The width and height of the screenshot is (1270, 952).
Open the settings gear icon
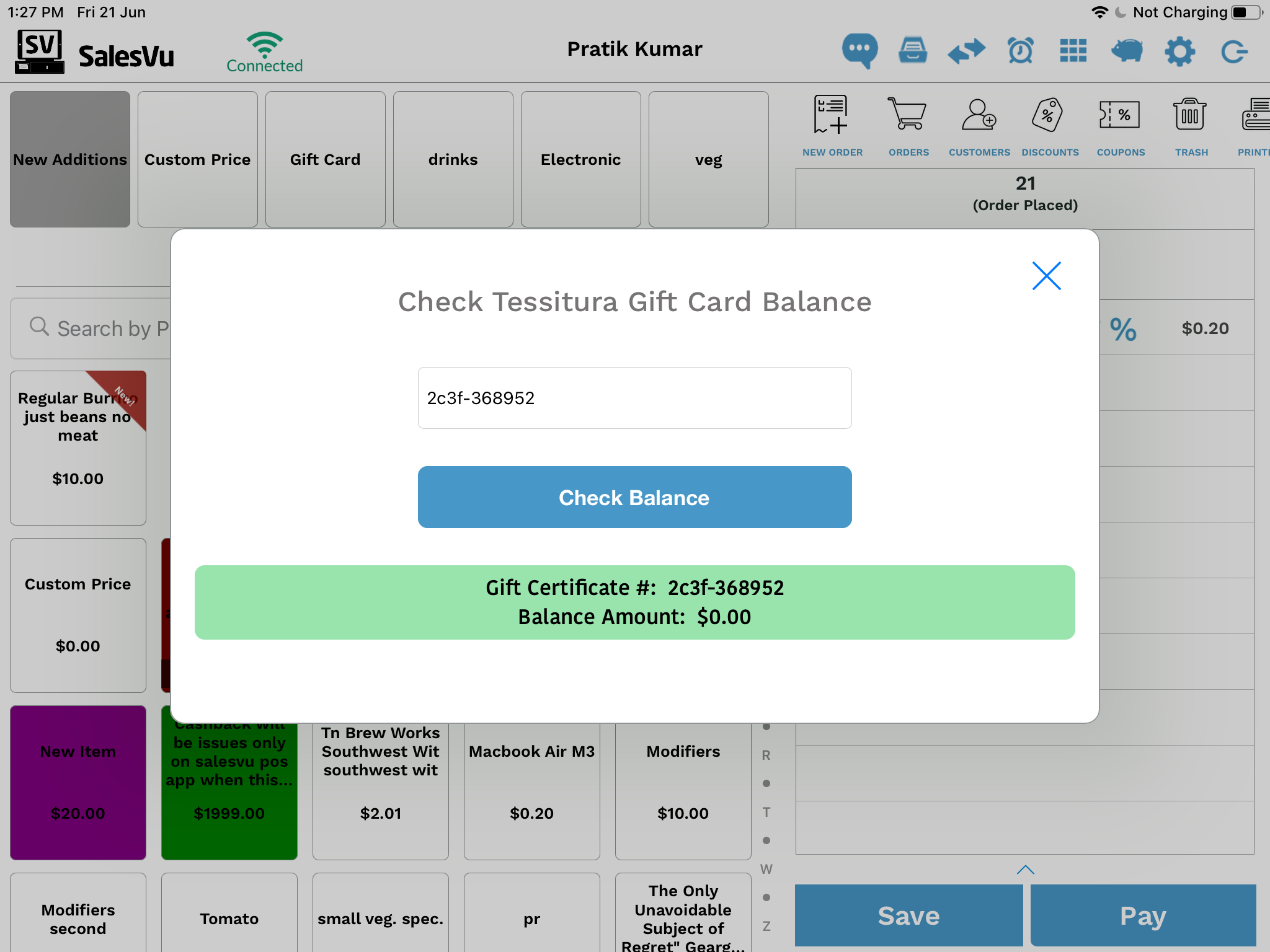click(x=1179, y=51)
